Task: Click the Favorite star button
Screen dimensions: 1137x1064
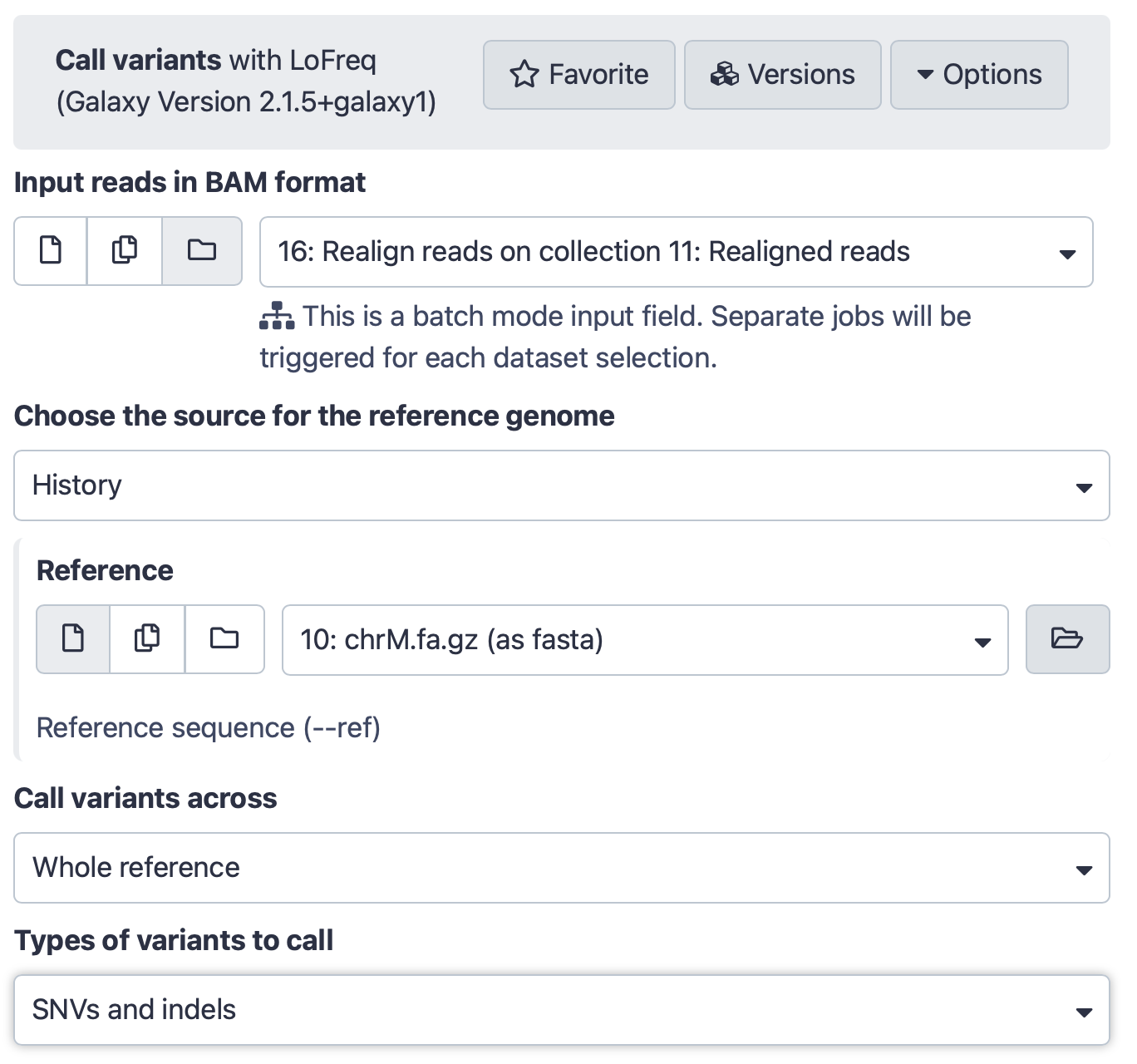Action: [x=578, y=75]
